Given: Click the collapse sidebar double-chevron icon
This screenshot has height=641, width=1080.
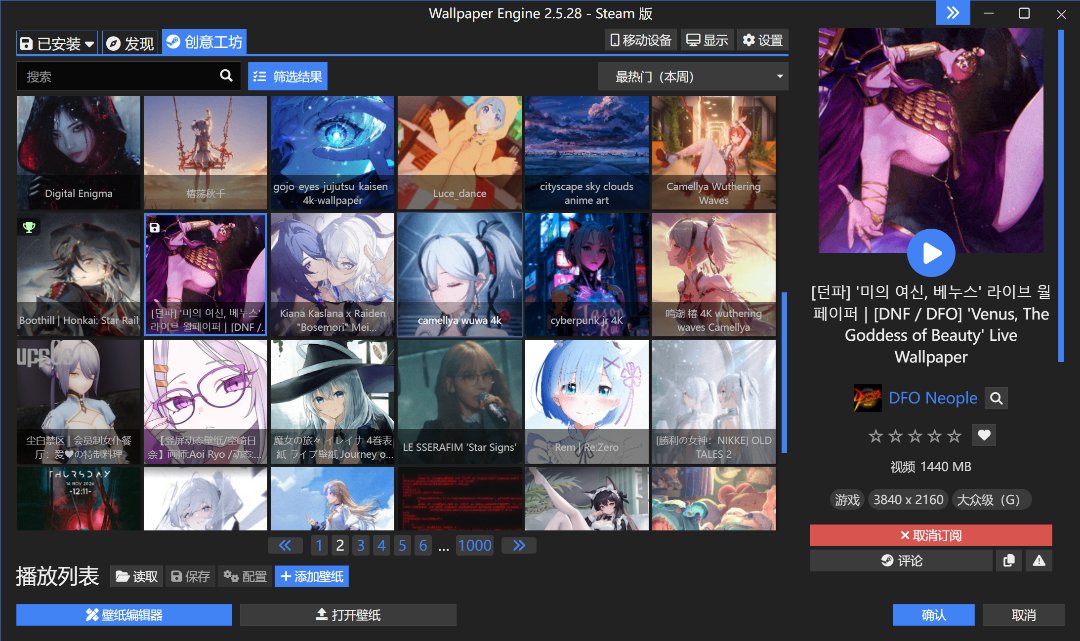Looking at the screenshot, I should click(953, 12).
